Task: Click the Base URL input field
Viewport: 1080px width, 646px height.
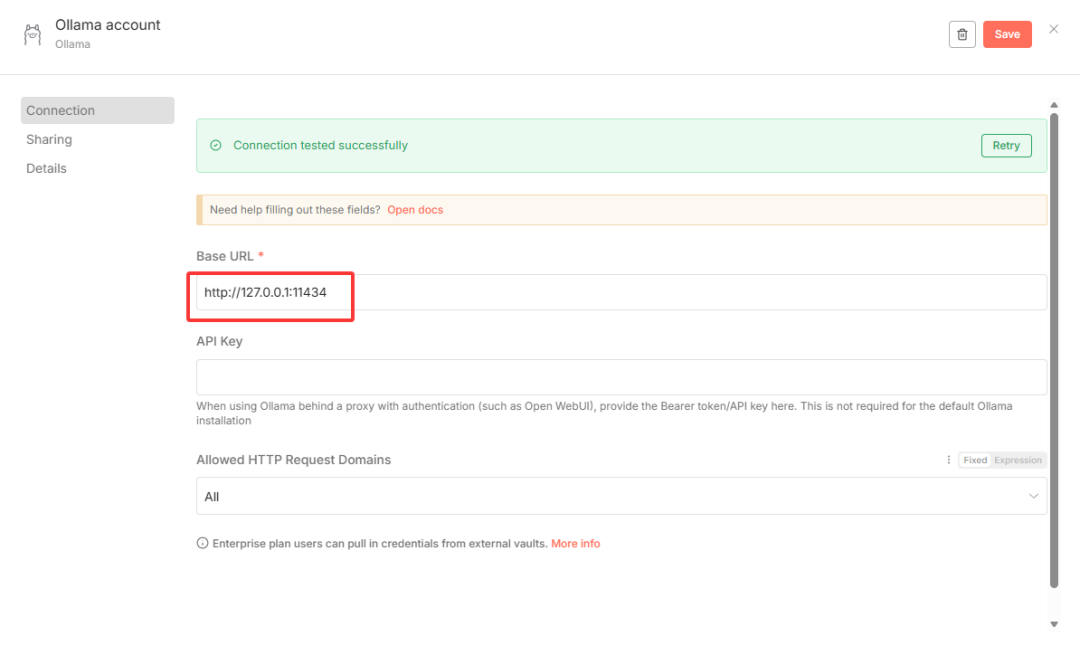Action: 621,292
